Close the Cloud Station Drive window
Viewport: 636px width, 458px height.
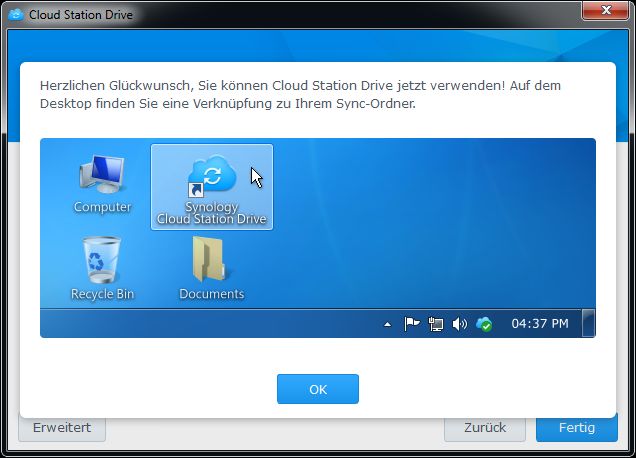(605, 10)
